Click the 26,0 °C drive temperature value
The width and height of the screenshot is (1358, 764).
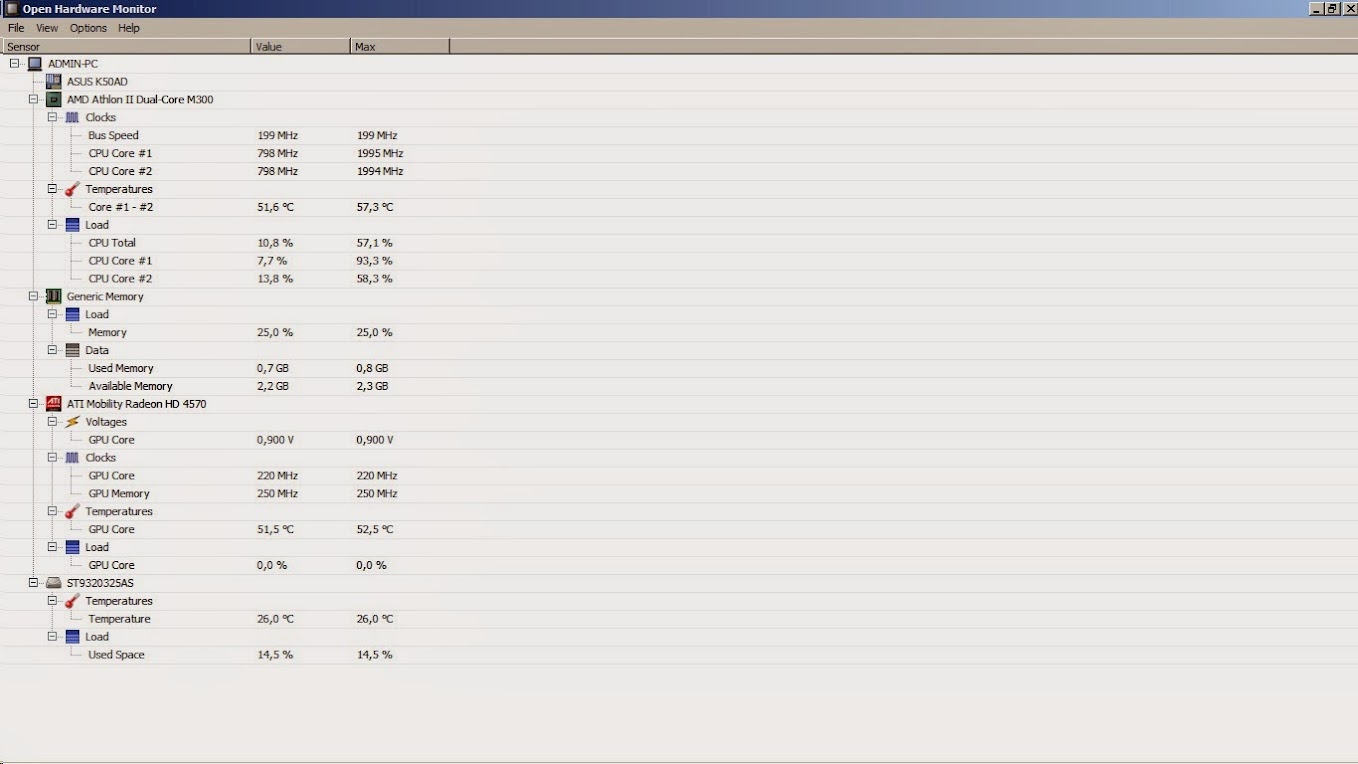coord(275,619)
